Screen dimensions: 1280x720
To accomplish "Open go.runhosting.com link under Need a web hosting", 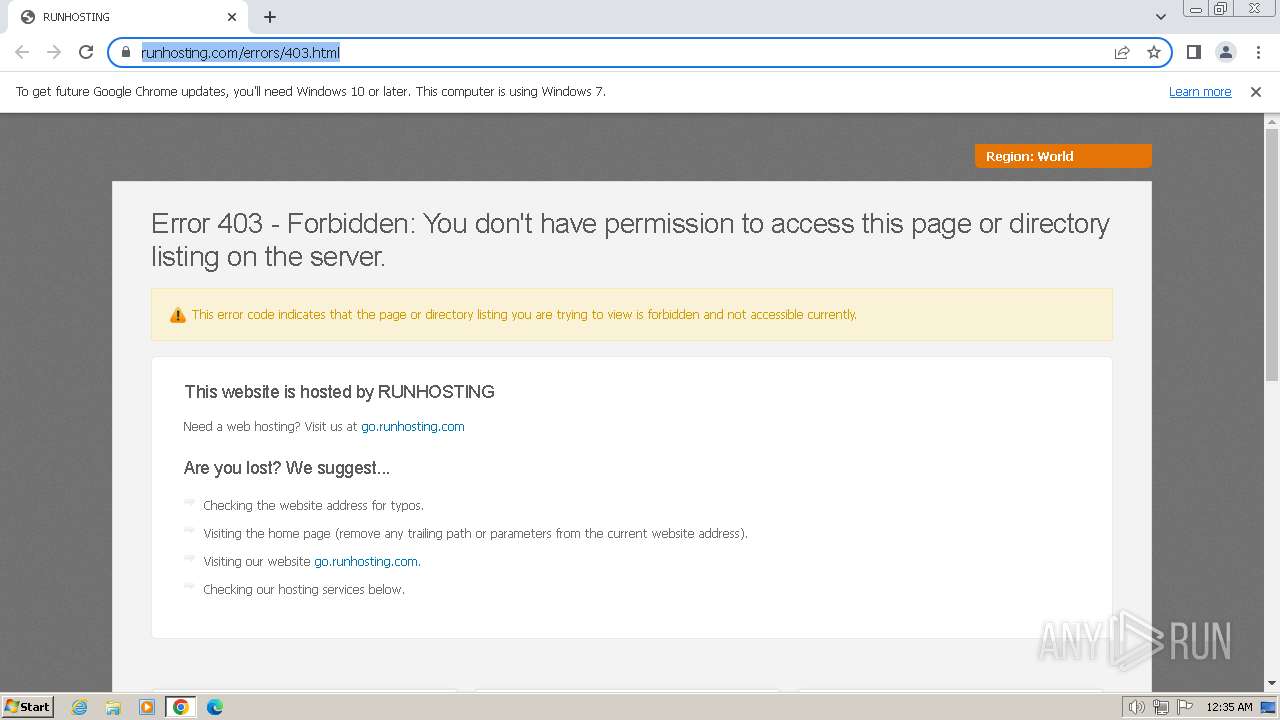I will click(413, 426).
